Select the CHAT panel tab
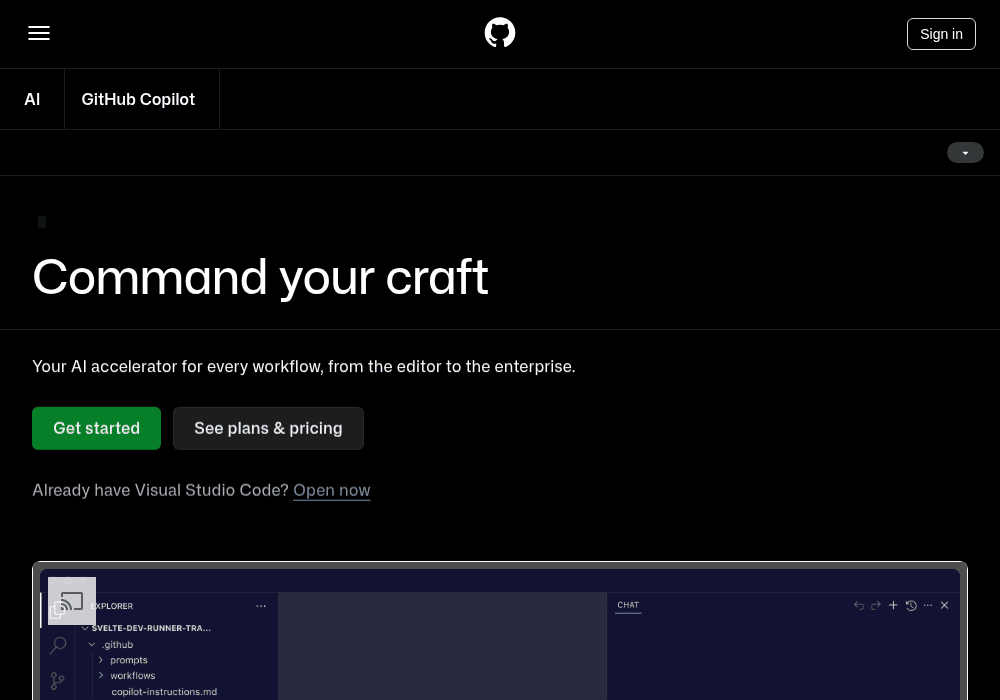Viewport: 1000px width, 700px height. [x=628, y=605]
